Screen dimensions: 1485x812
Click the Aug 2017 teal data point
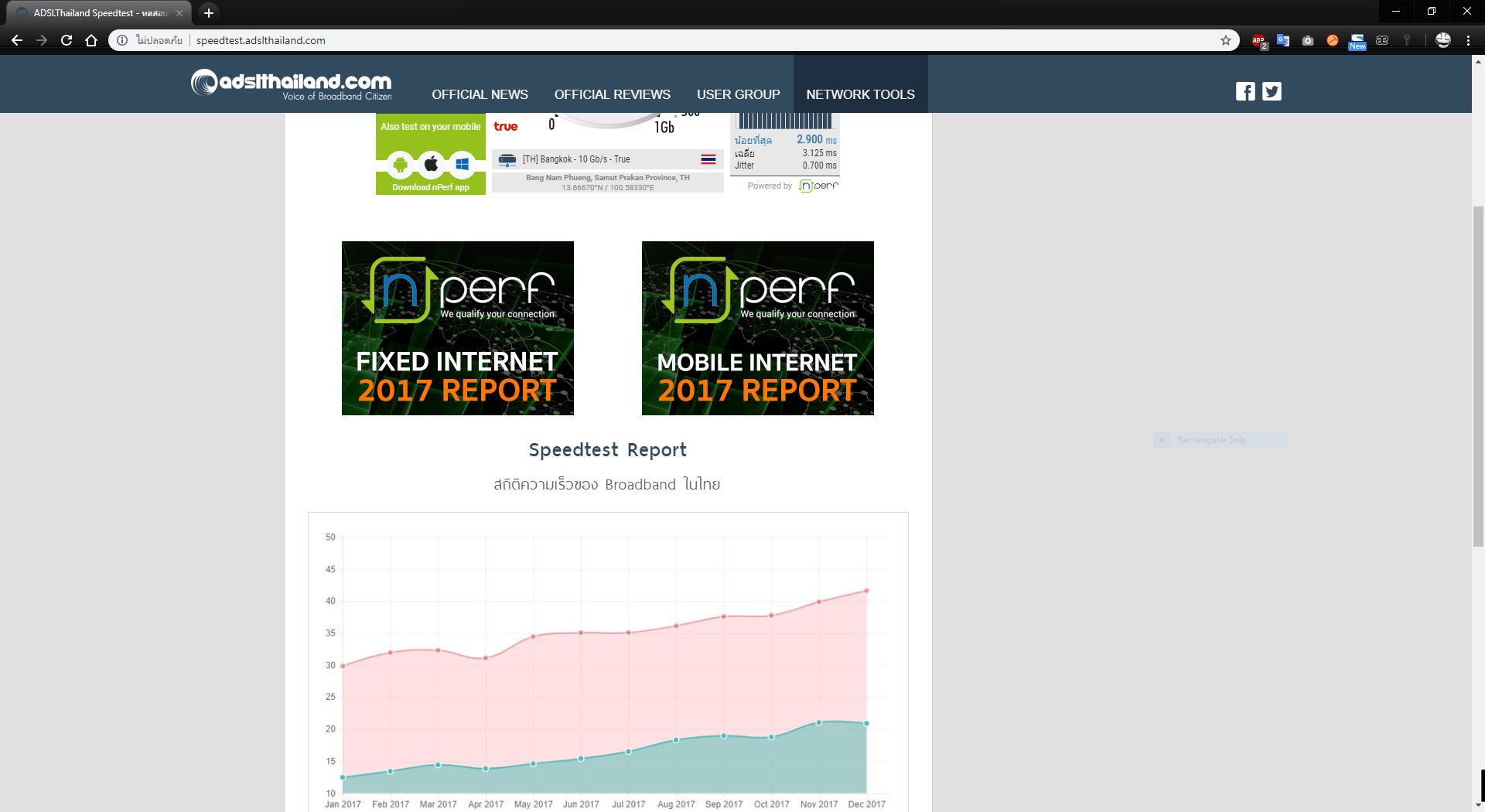tap(676, 740)
